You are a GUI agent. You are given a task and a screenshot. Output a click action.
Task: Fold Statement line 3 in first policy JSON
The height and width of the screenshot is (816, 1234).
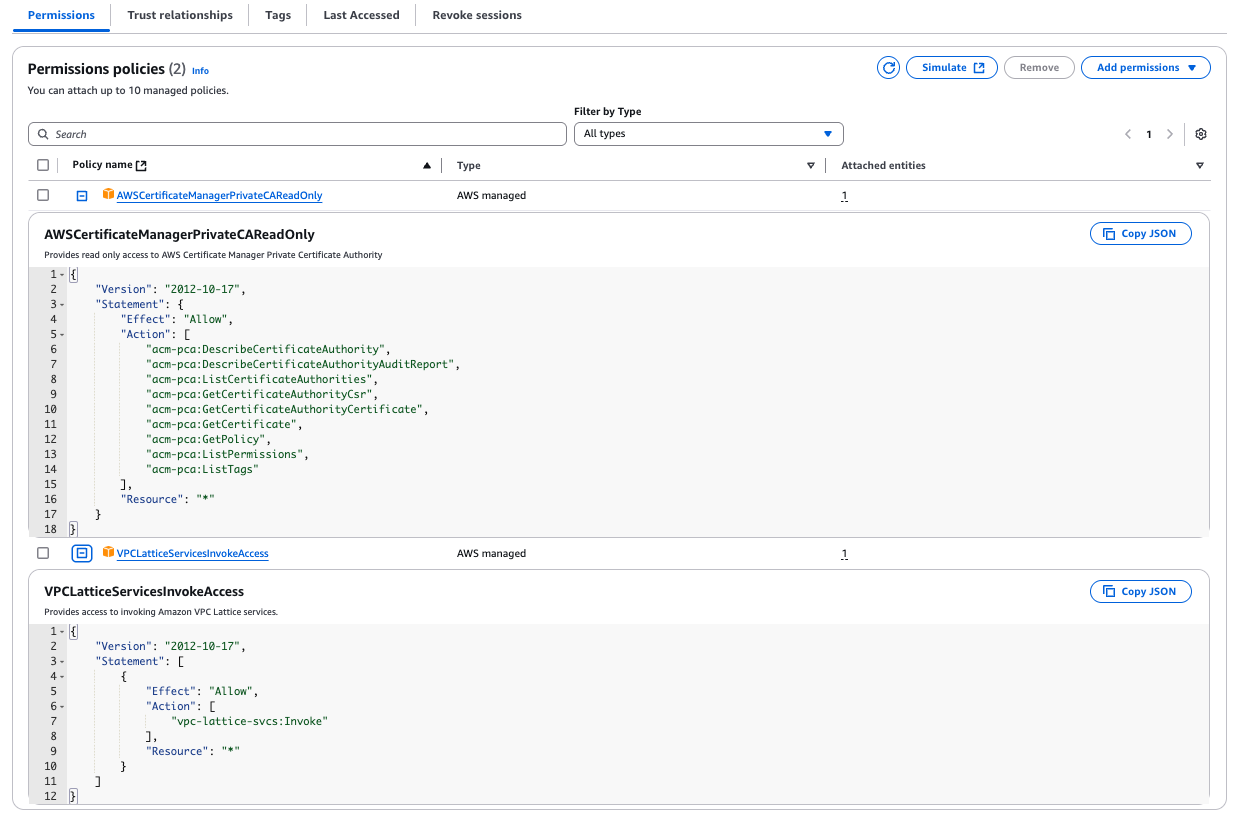[x=62, y=304]
